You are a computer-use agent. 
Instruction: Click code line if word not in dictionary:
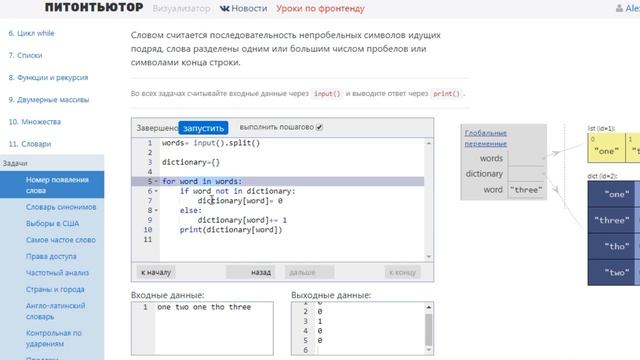237,191
